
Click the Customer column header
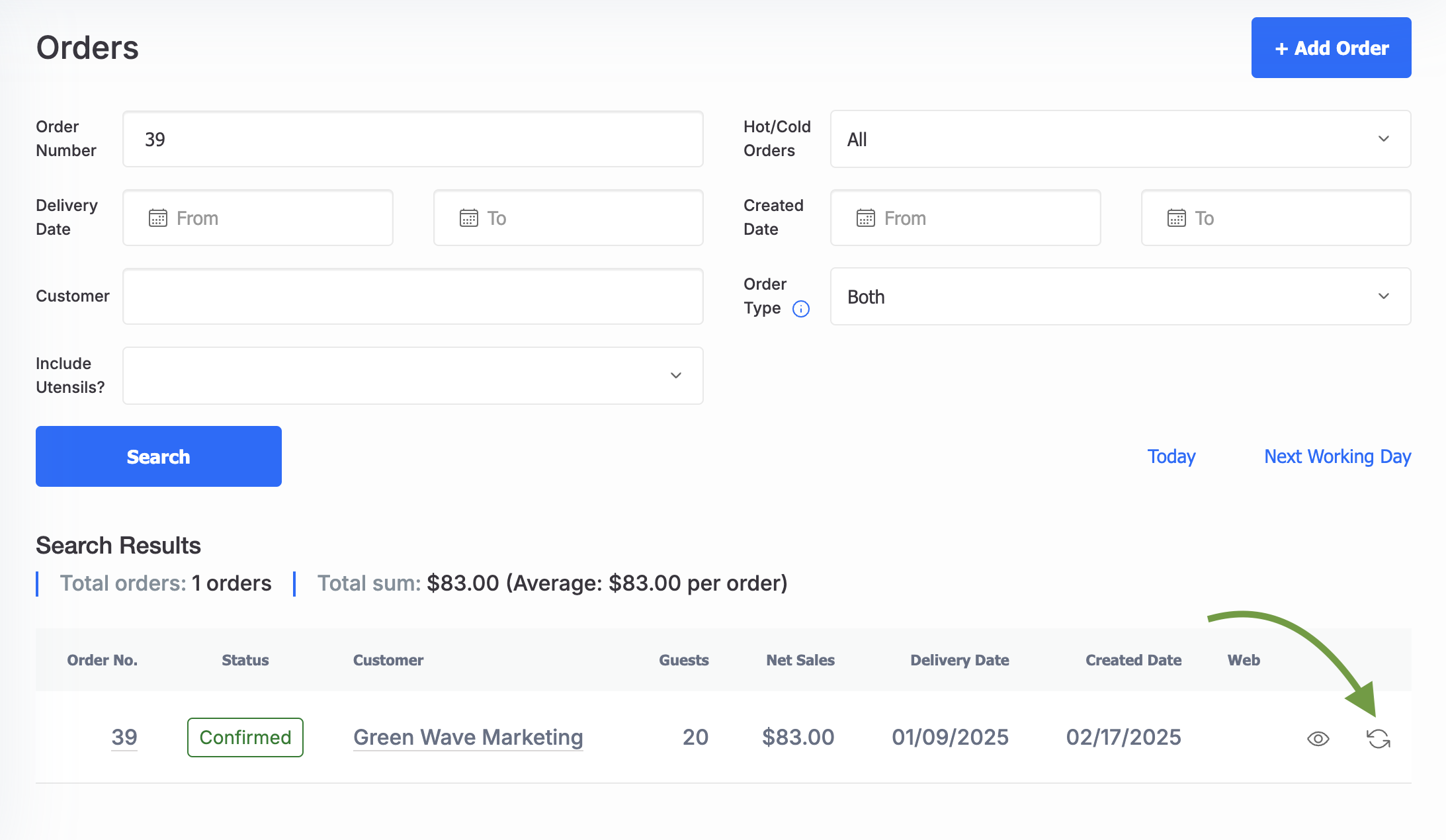pyautogui.click(x=388, y=660)
